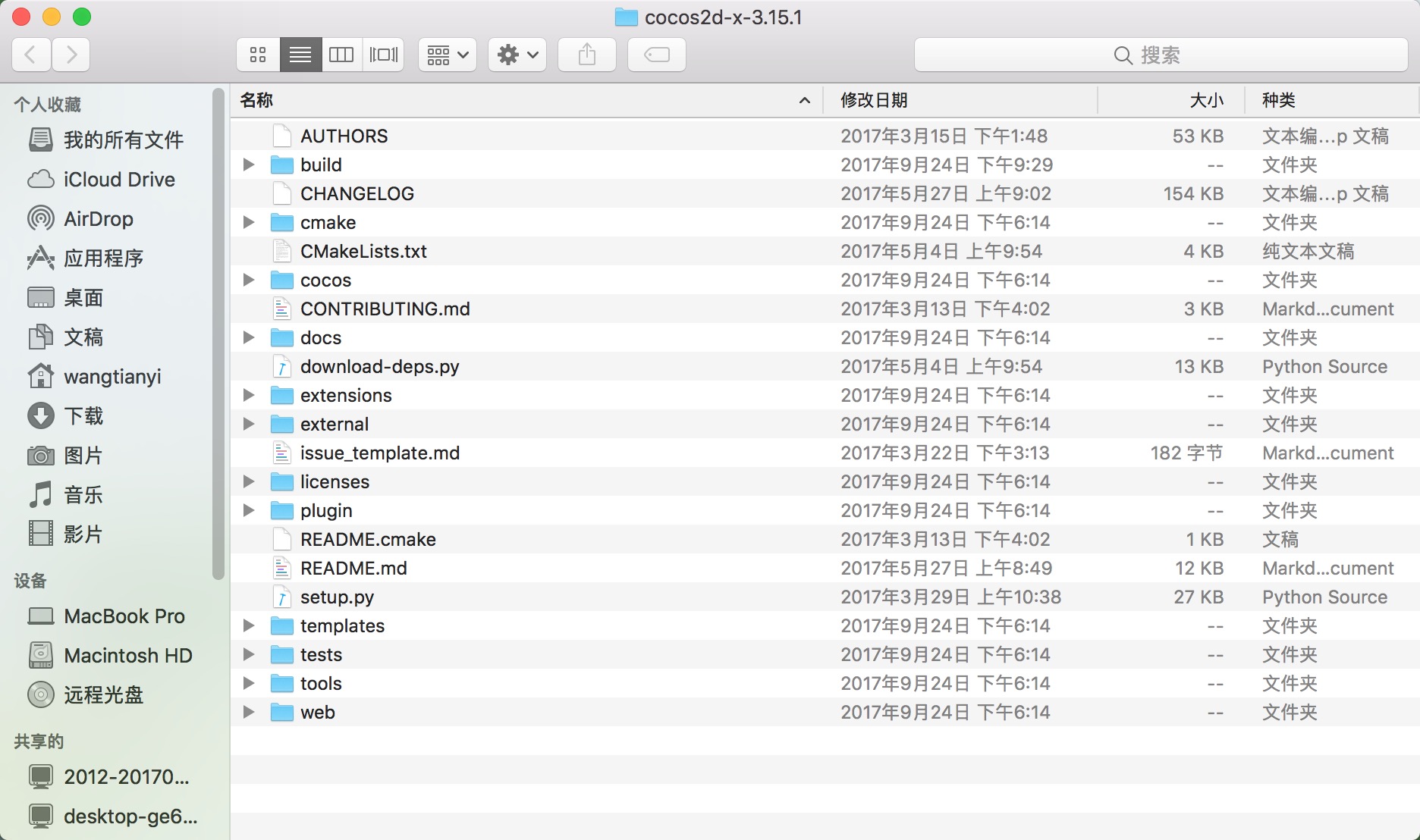Image resolution: width=1420 pixels, height=840 pixels.
Task: Select the templates folder icon
Action: click(282, 625)
